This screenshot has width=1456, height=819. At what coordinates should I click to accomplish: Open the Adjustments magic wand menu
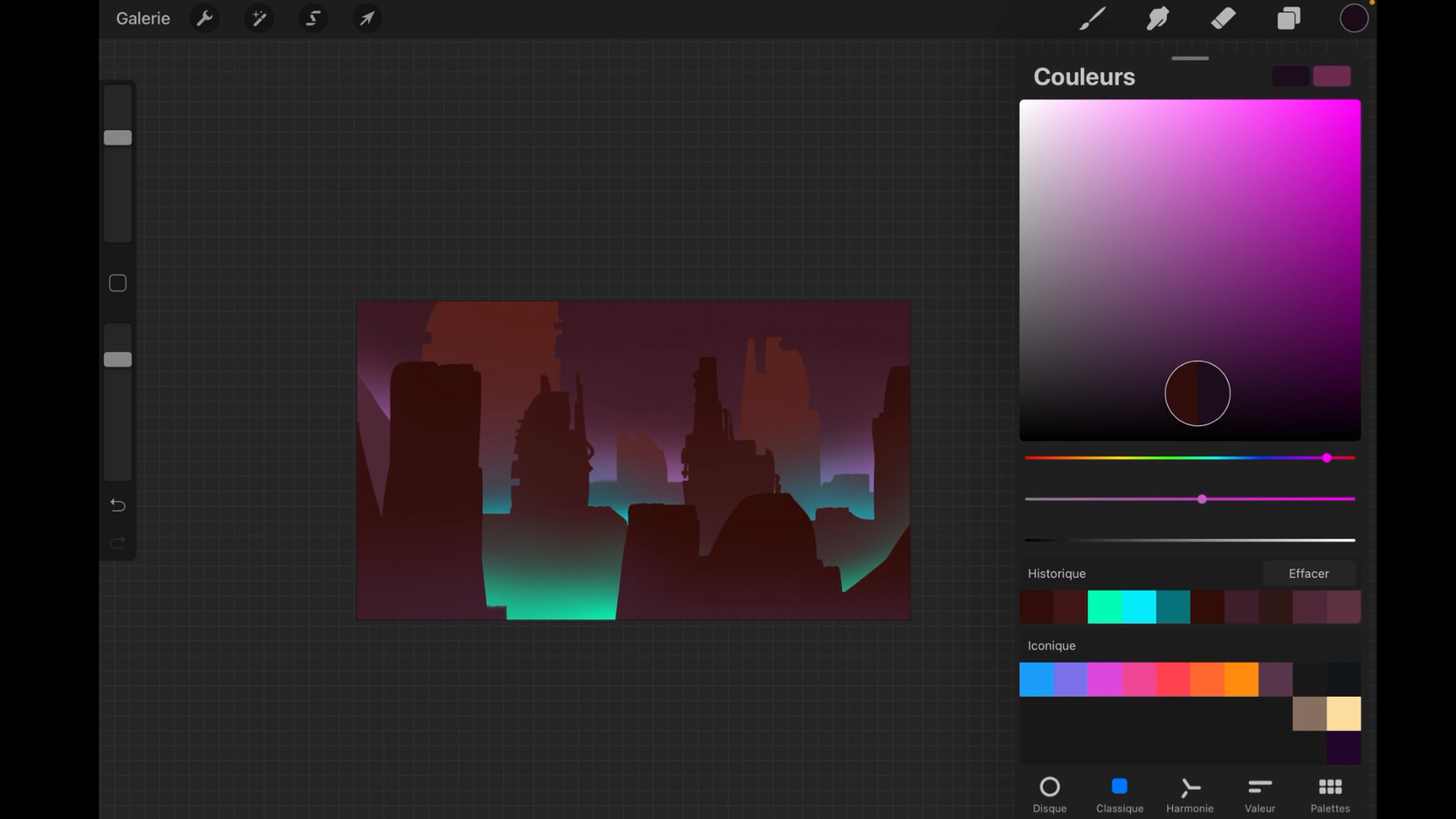259,18
